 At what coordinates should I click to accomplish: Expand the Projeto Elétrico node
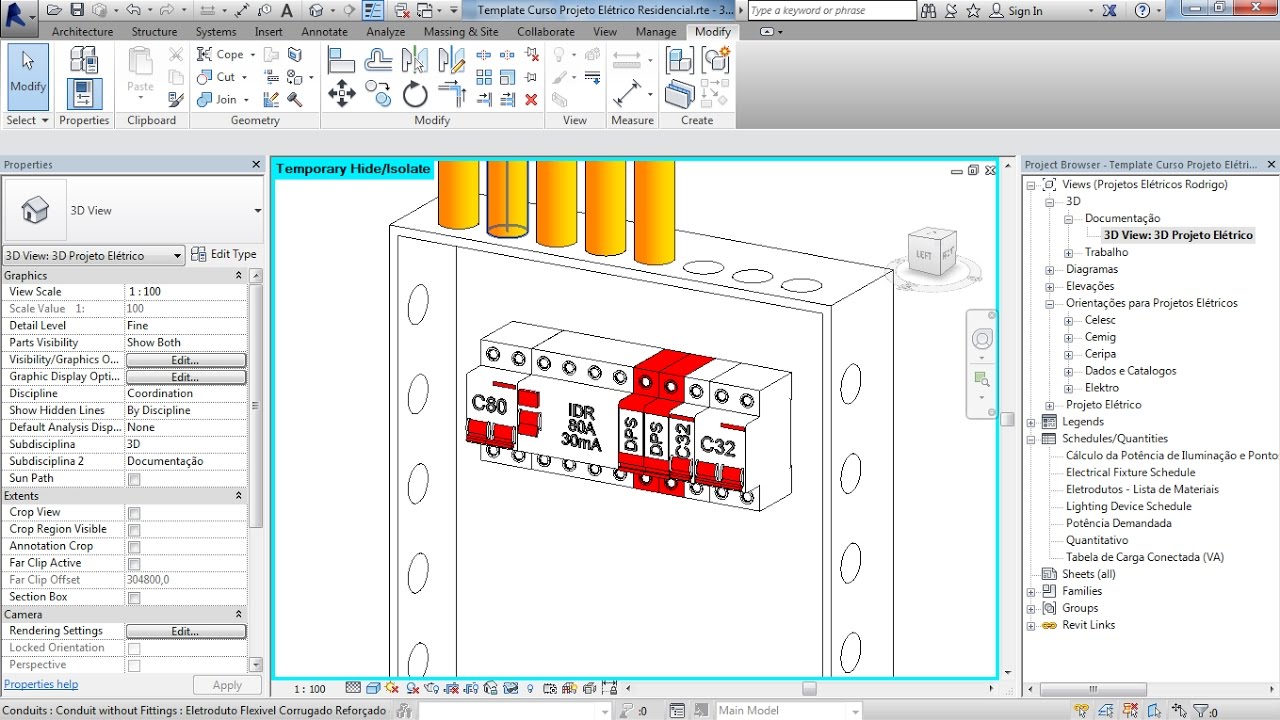1049,405
